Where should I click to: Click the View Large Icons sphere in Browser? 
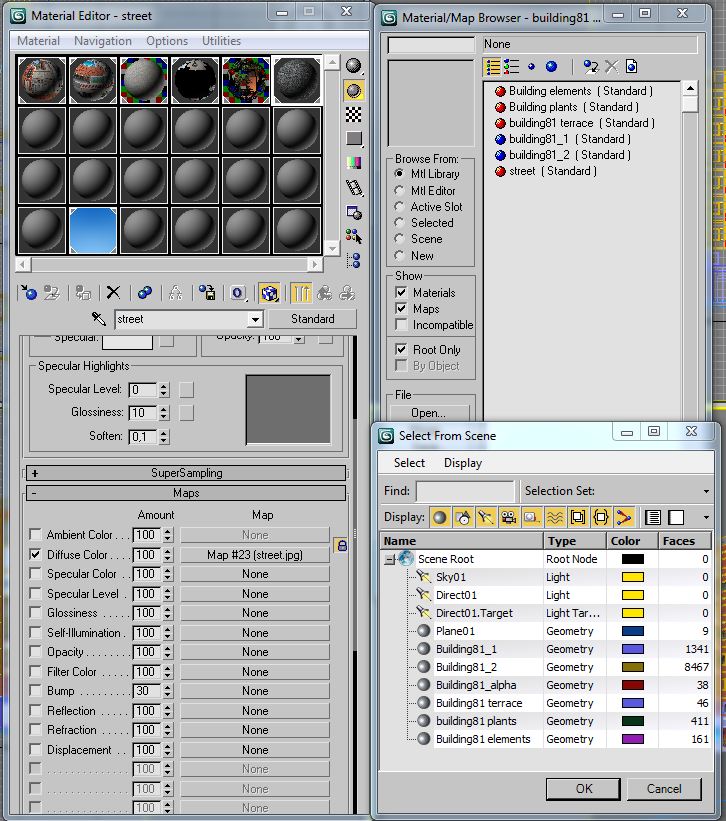point(551,66)
